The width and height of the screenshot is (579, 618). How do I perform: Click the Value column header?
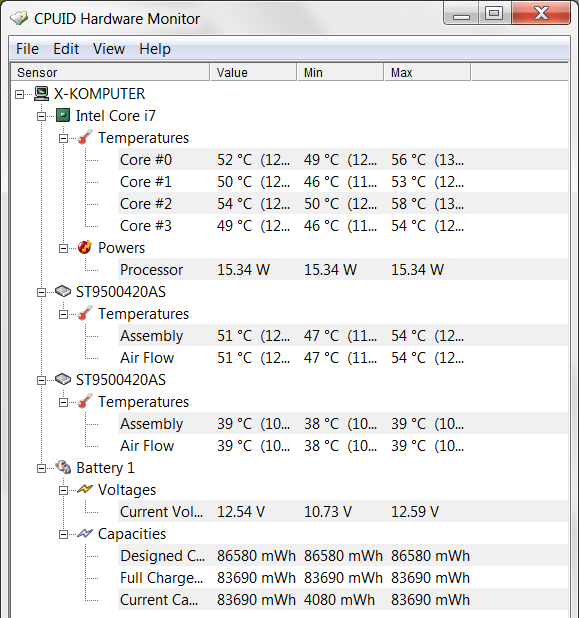[253, 73]
